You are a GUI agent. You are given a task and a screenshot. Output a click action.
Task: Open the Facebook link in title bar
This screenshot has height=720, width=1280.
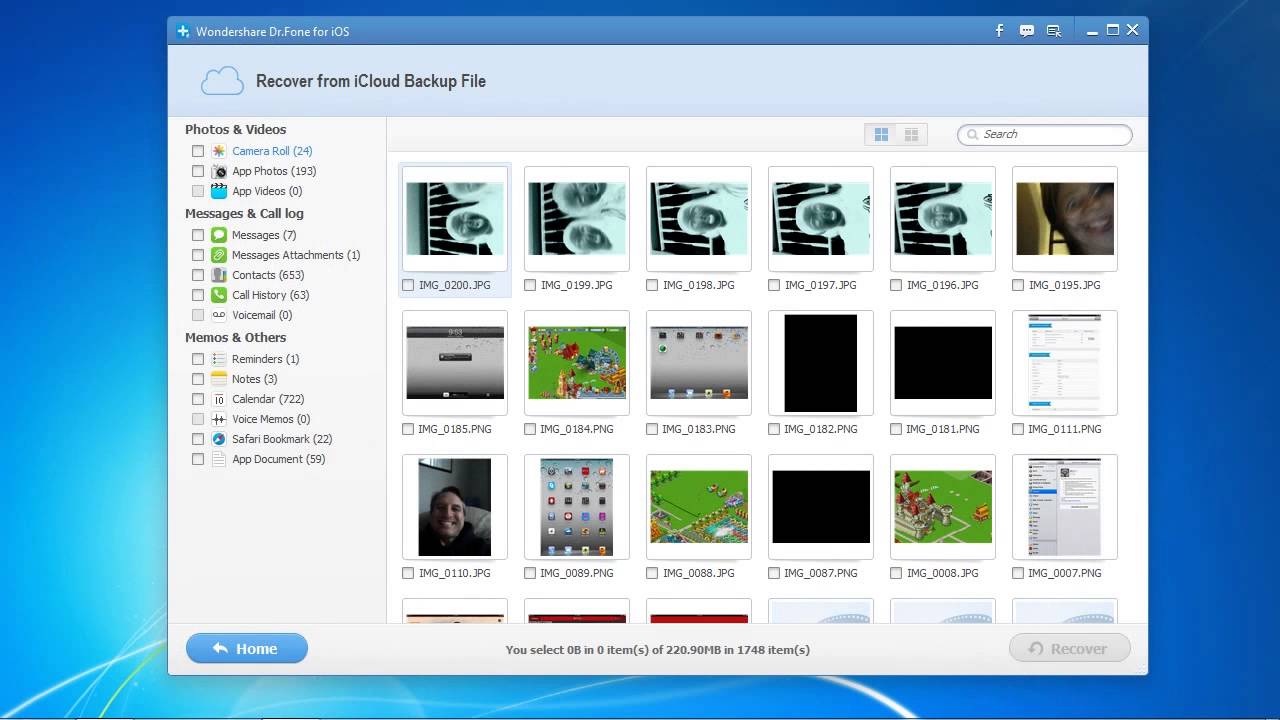[999, 31]
